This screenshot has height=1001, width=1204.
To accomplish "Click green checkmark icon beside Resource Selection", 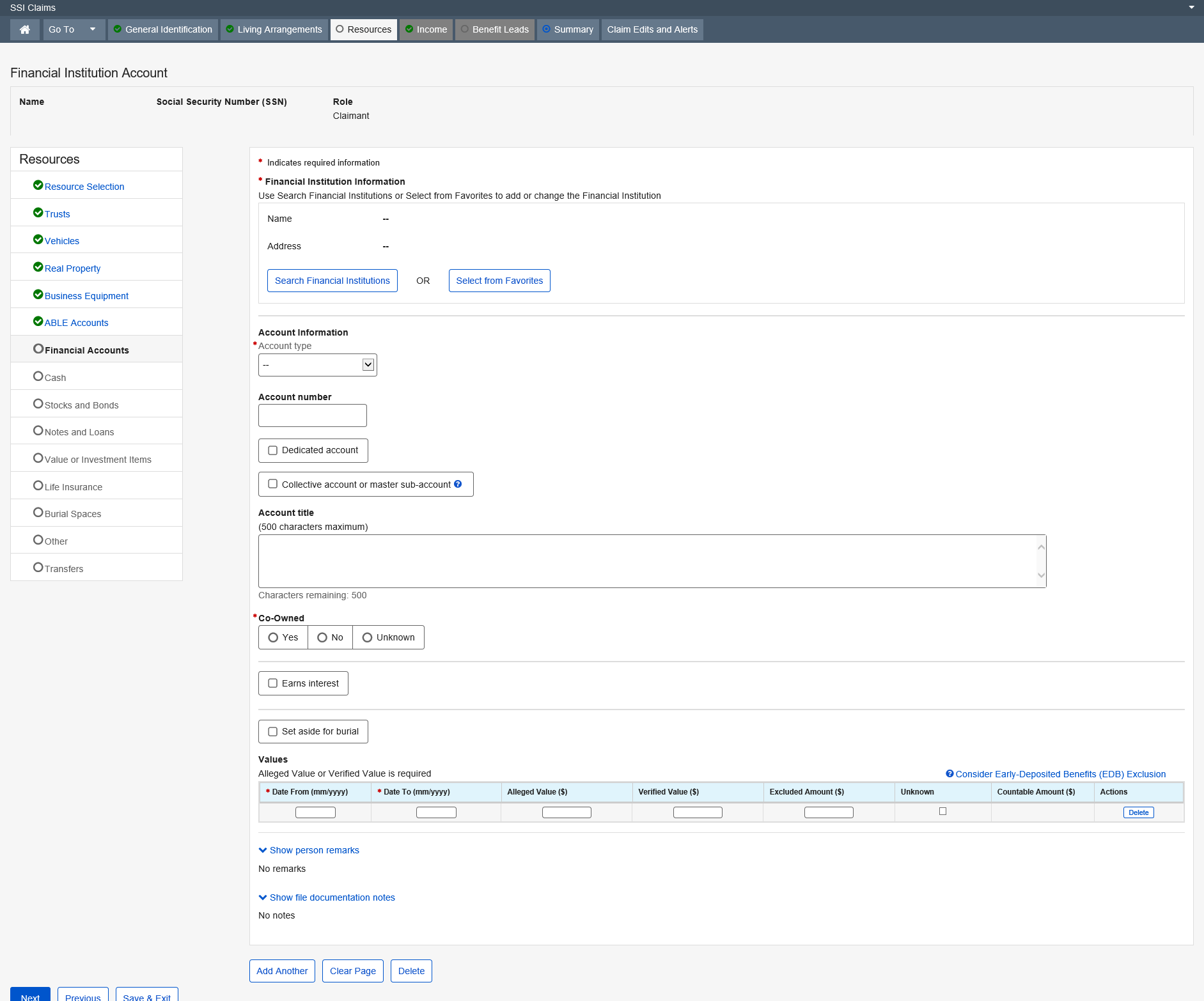I will coord(38,185).
